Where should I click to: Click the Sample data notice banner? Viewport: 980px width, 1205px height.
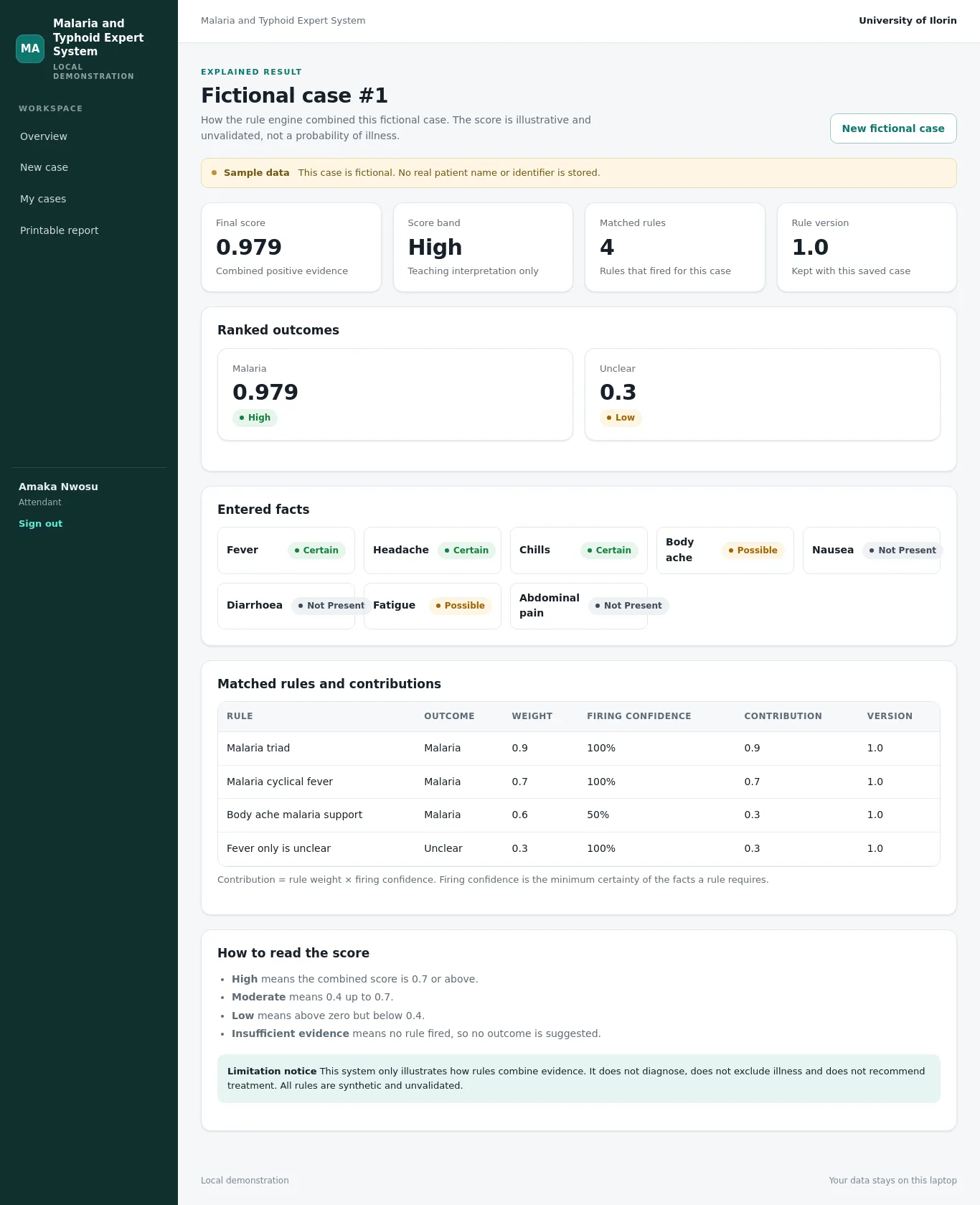click(579, 173)
